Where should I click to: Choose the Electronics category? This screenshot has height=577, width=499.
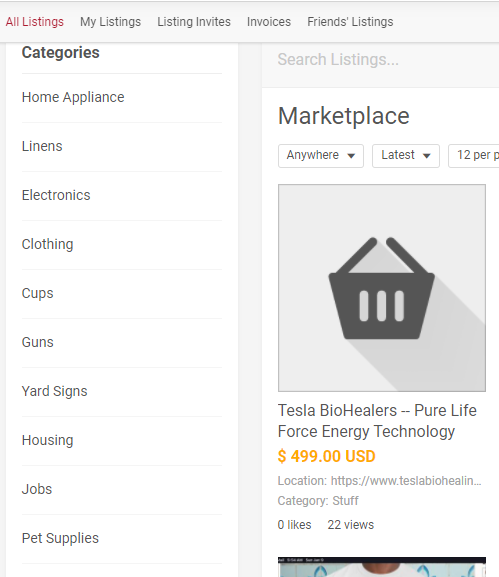(x=56, y=195)
